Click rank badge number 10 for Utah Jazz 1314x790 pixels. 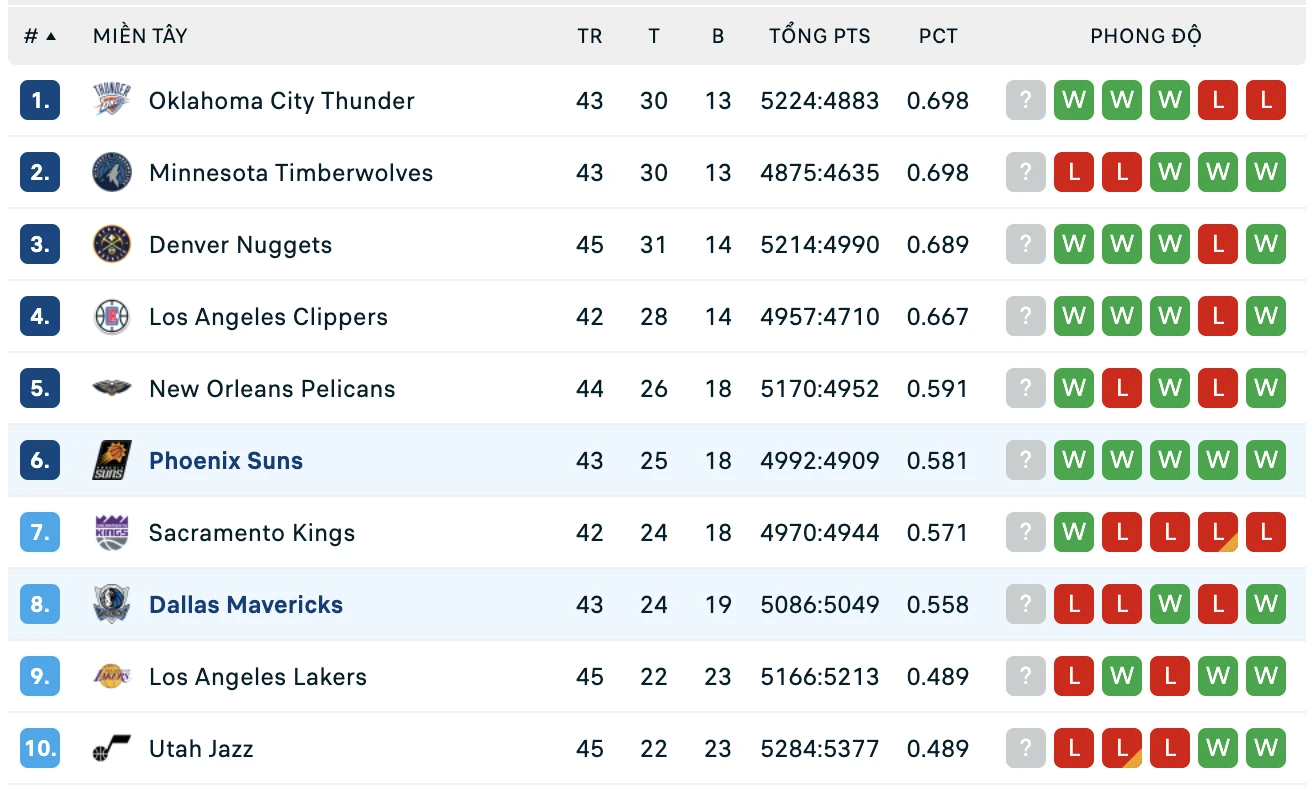[40, 748]
